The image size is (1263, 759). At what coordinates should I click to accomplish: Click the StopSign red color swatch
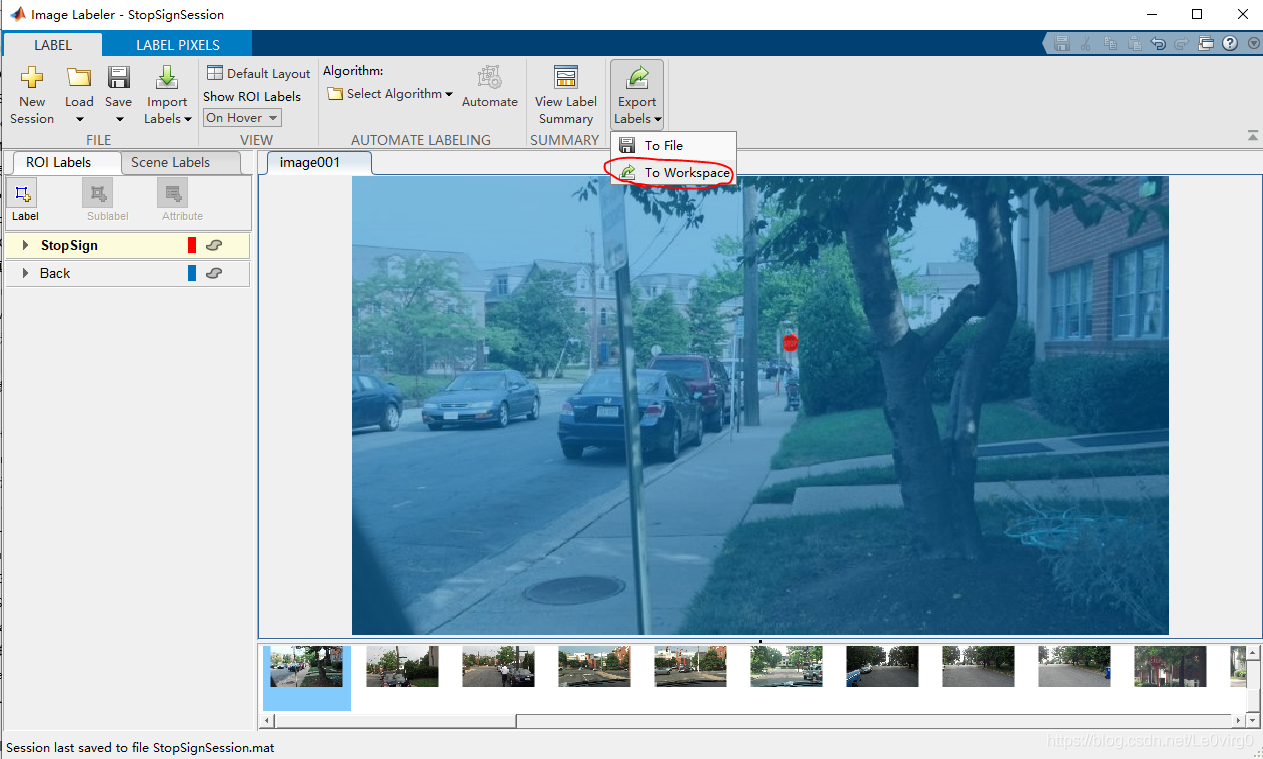tap(192, 245)
